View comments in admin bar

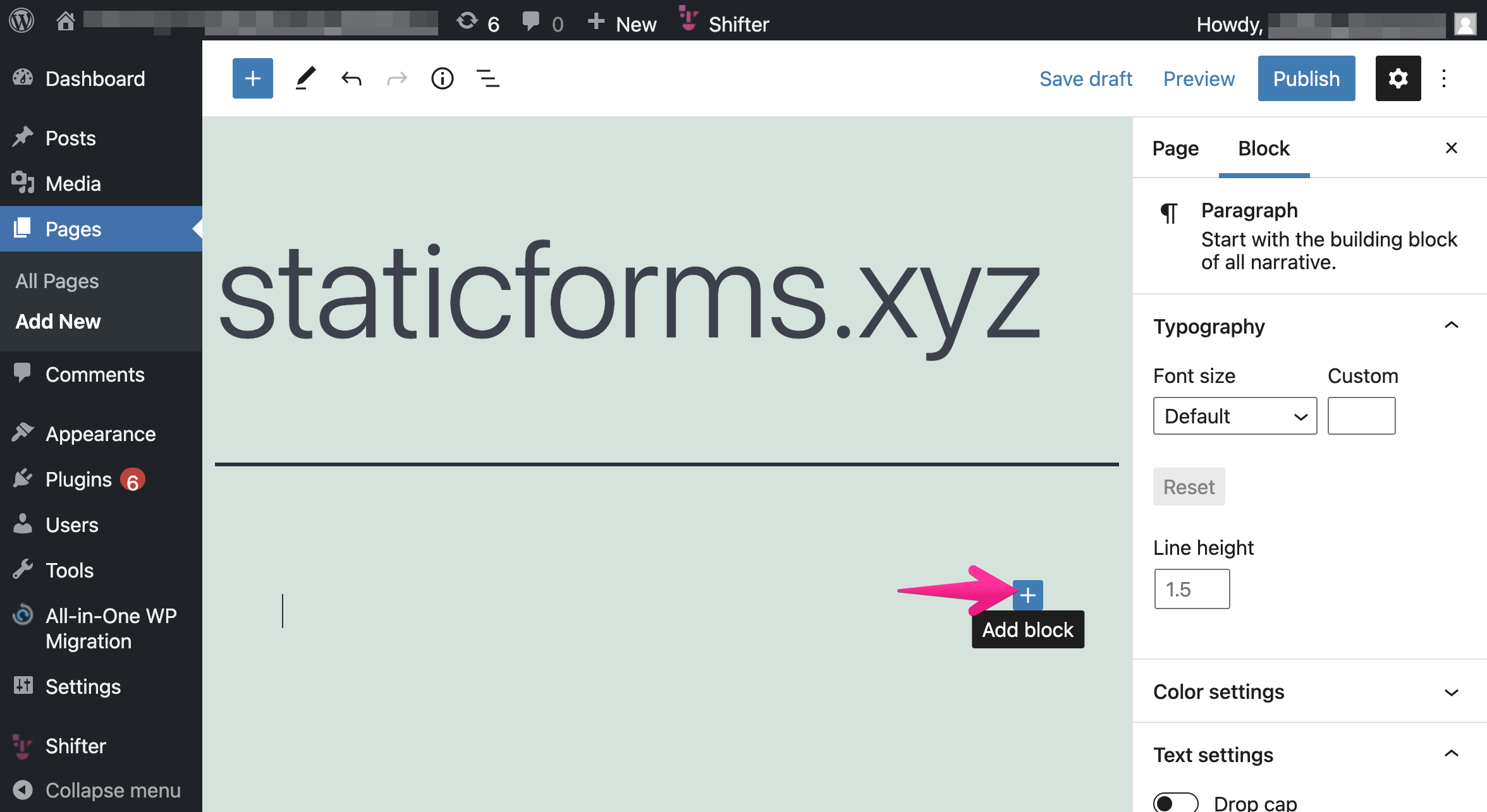(542, 23)
